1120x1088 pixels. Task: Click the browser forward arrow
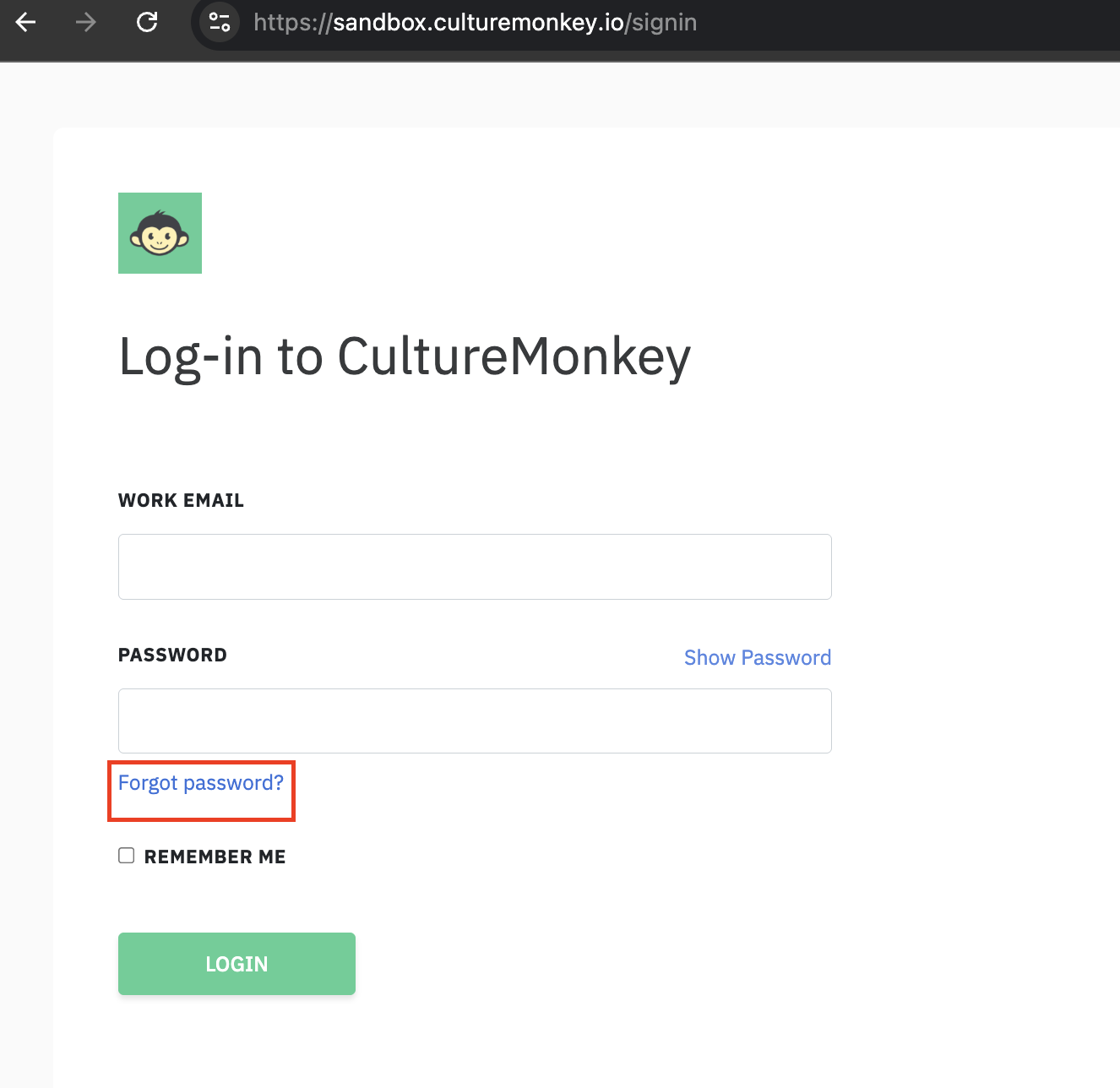tap(85, 22)
